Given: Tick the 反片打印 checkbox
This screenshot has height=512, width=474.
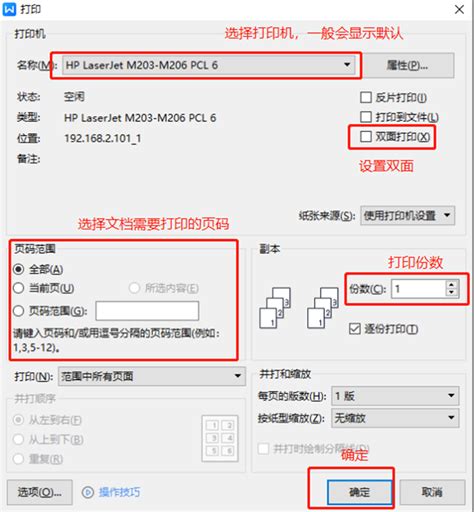Looking at the screenshot, I should tap(366, 97).
